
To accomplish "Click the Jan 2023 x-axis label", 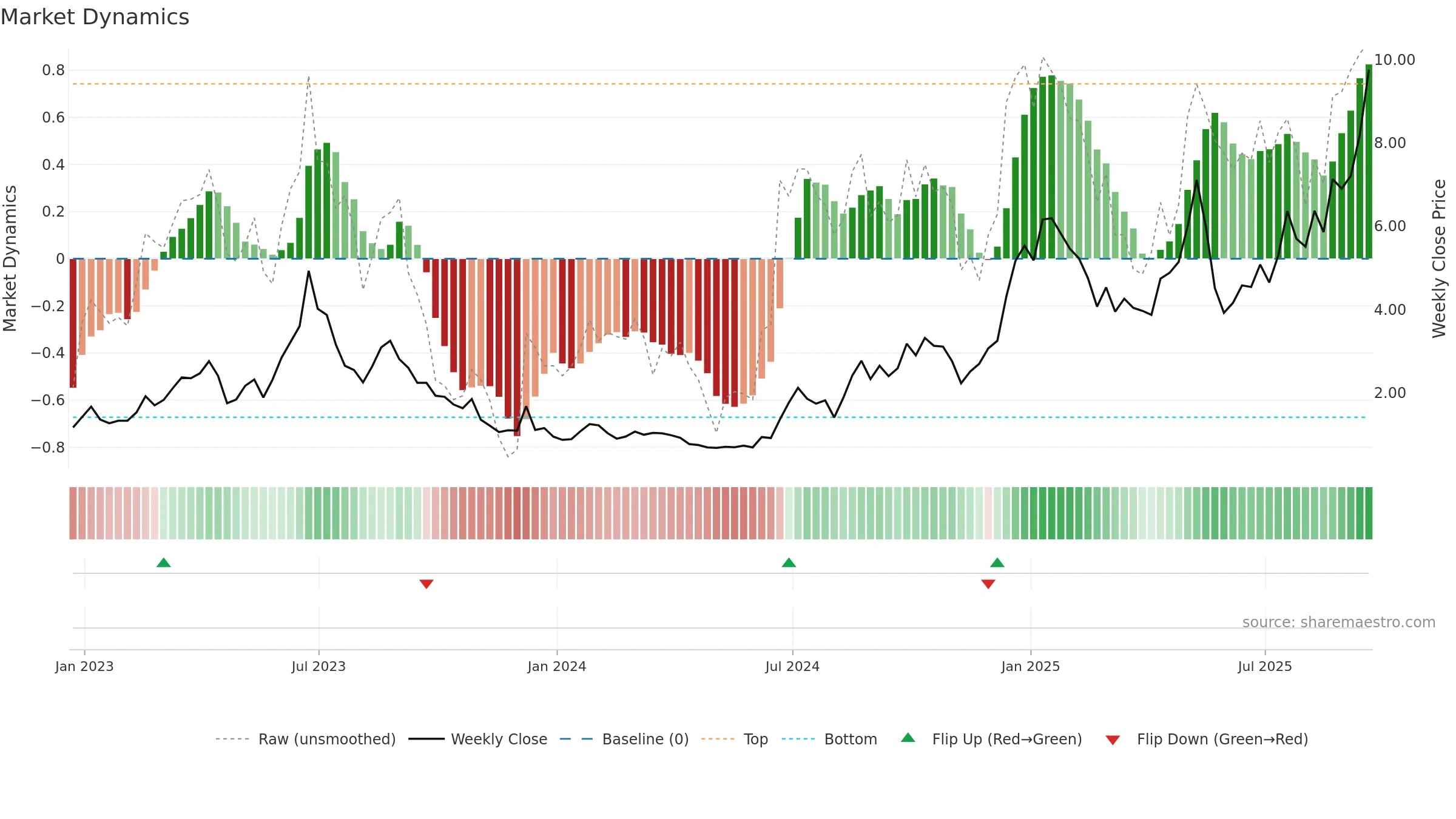I will (x=84, y=666).
